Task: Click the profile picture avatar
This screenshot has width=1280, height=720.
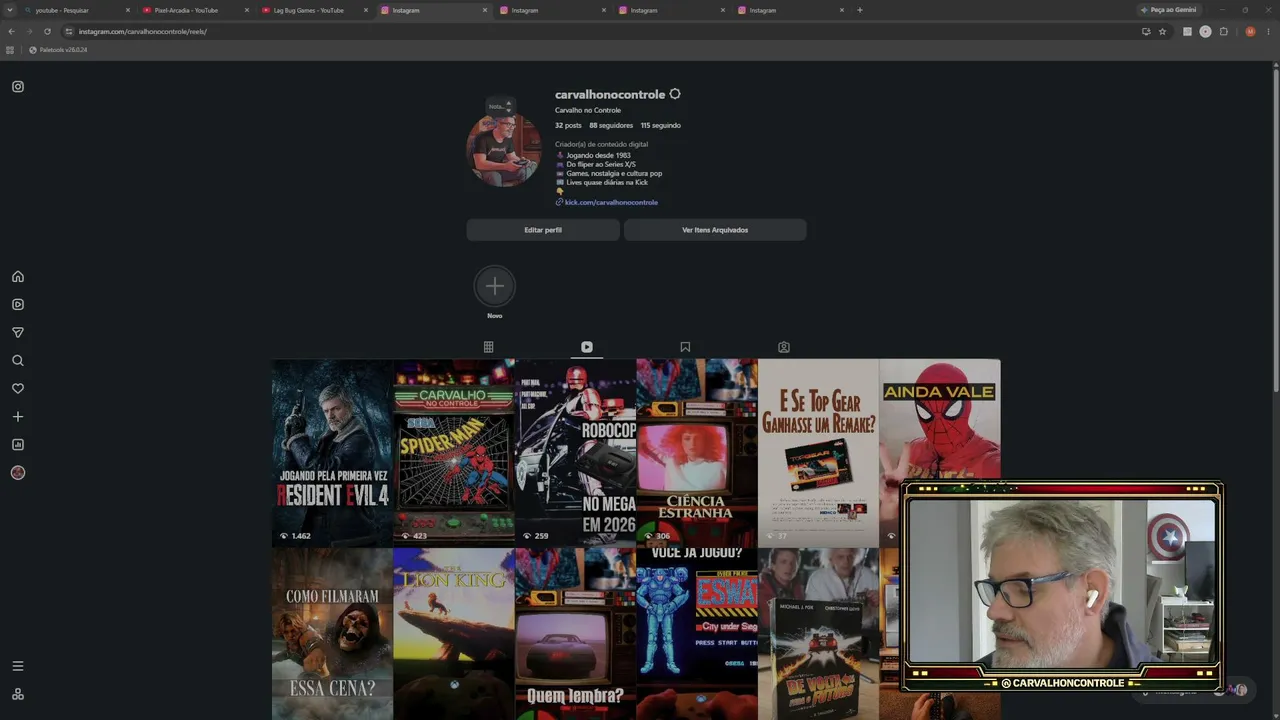Action: coord(504,150)
